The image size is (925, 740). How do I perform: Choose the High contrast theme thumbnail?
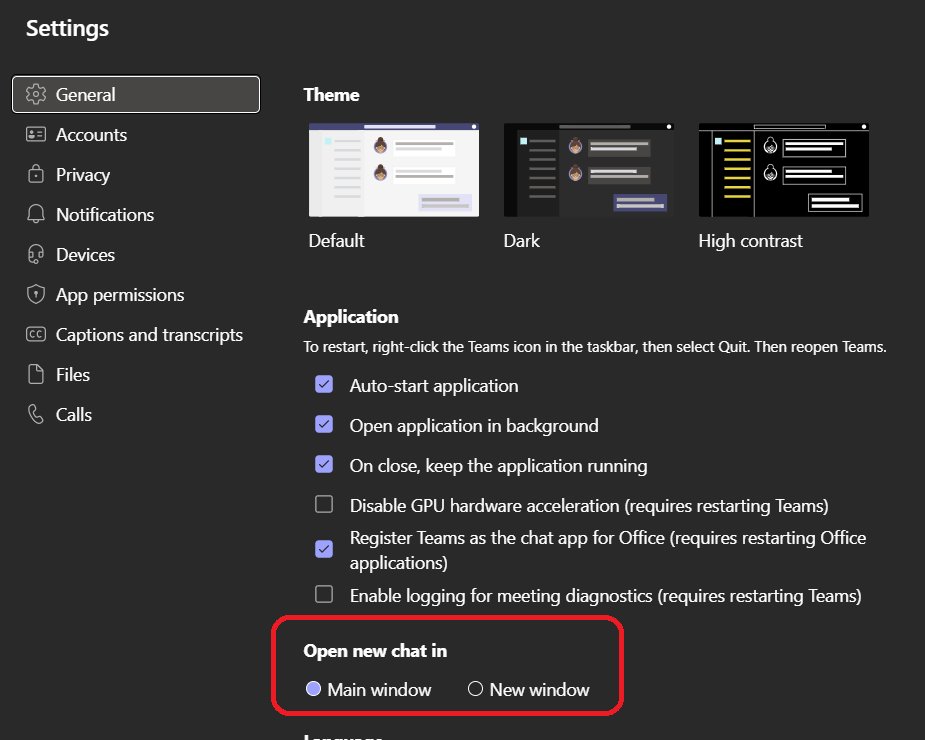783,170
